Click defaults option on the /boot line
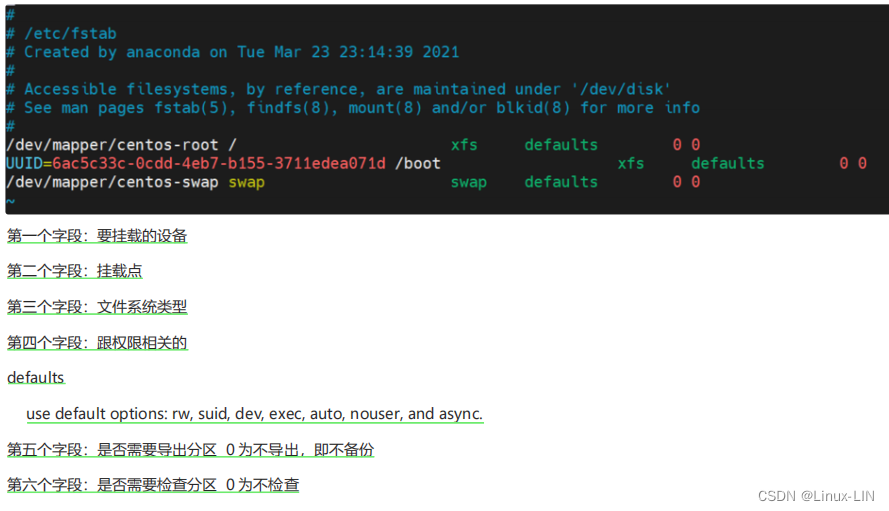The image size is (889, 511). 727,163
